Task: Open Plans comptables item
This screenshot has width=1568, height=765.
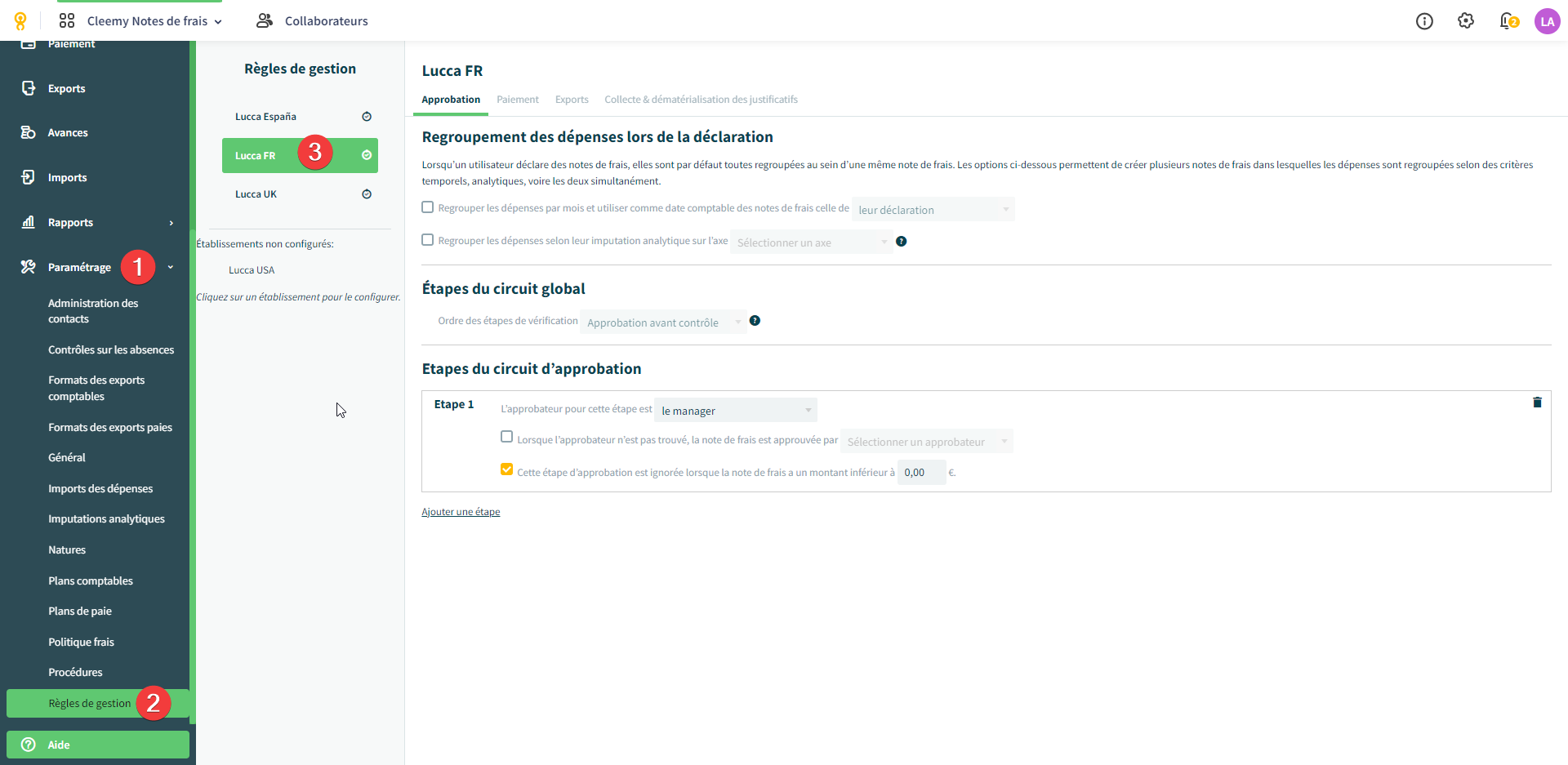Action: pos(91,580)
